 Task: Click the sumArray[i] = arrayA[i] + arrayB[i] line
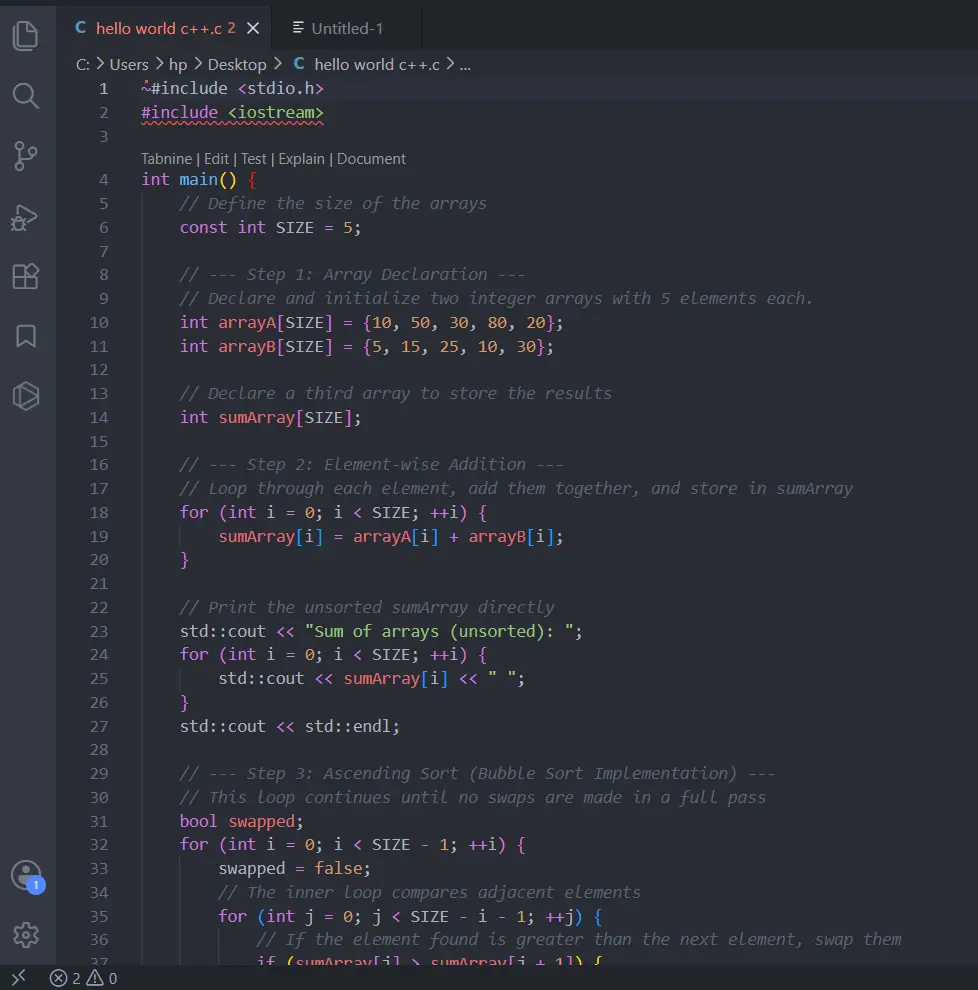(x=391, y=537)
